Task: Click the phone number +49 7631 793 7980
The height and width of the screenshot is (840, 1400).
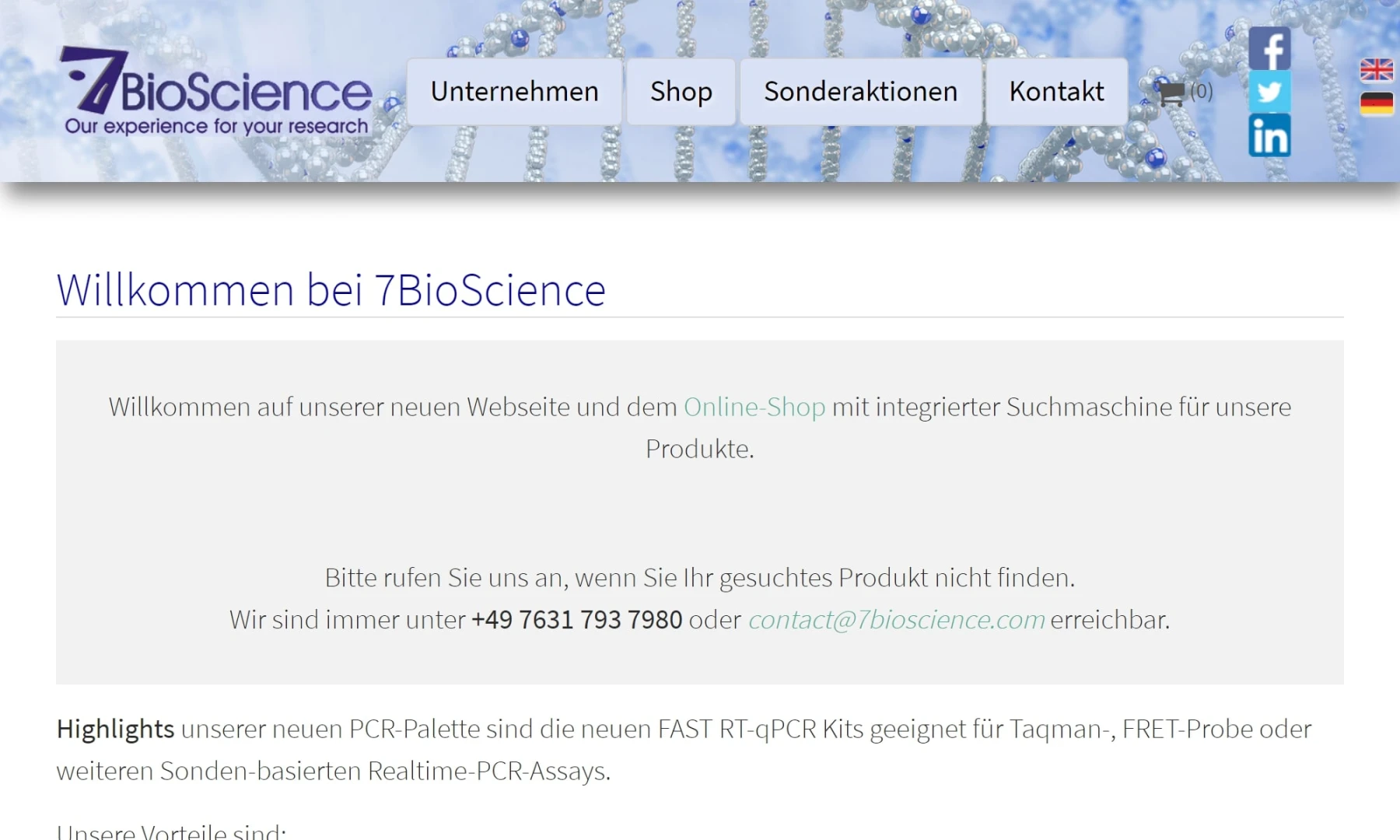Action: (577, 620)
